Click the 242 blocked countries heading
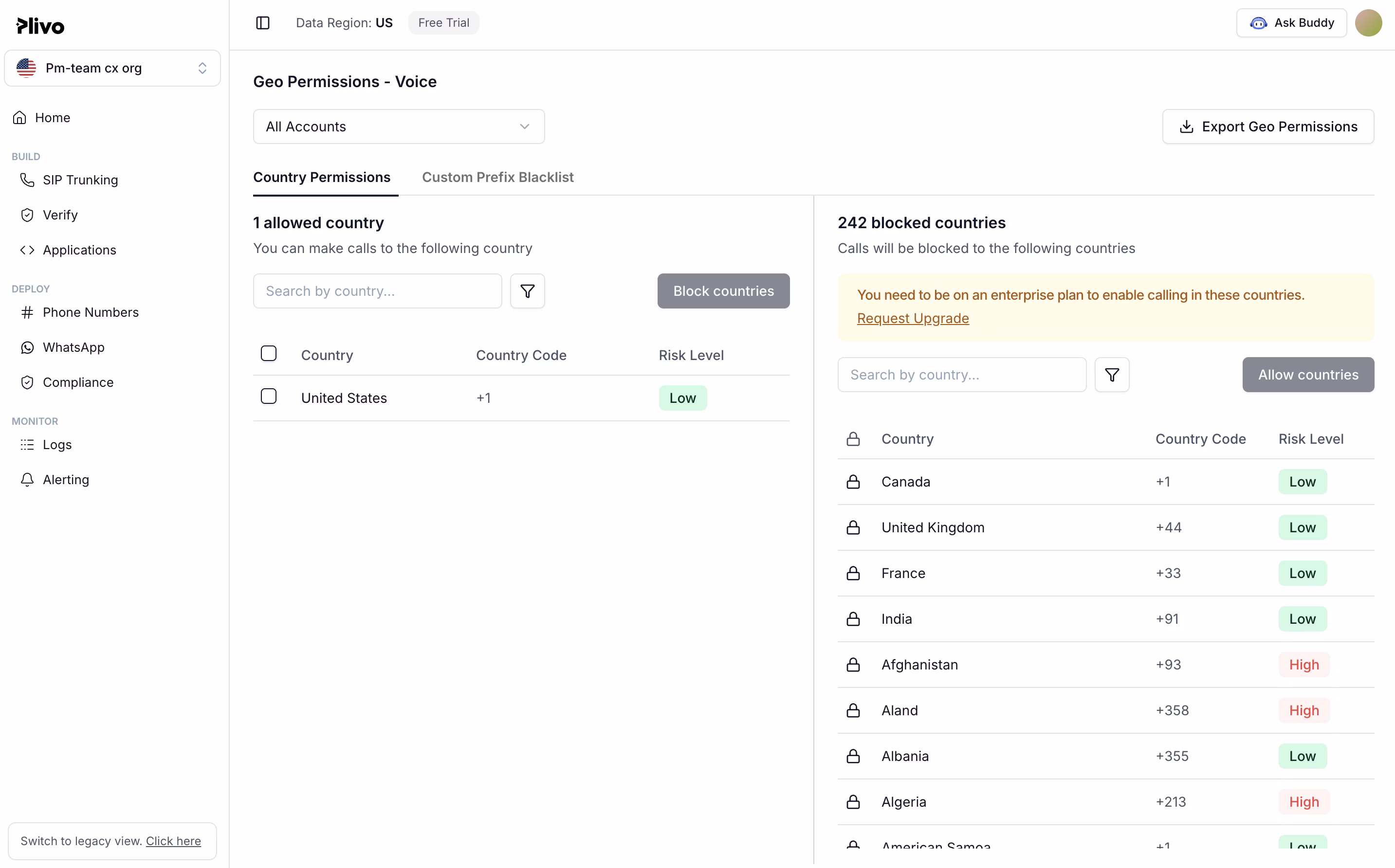Image resolution: width=1395 pixels, height=868 pixels. 921,223
